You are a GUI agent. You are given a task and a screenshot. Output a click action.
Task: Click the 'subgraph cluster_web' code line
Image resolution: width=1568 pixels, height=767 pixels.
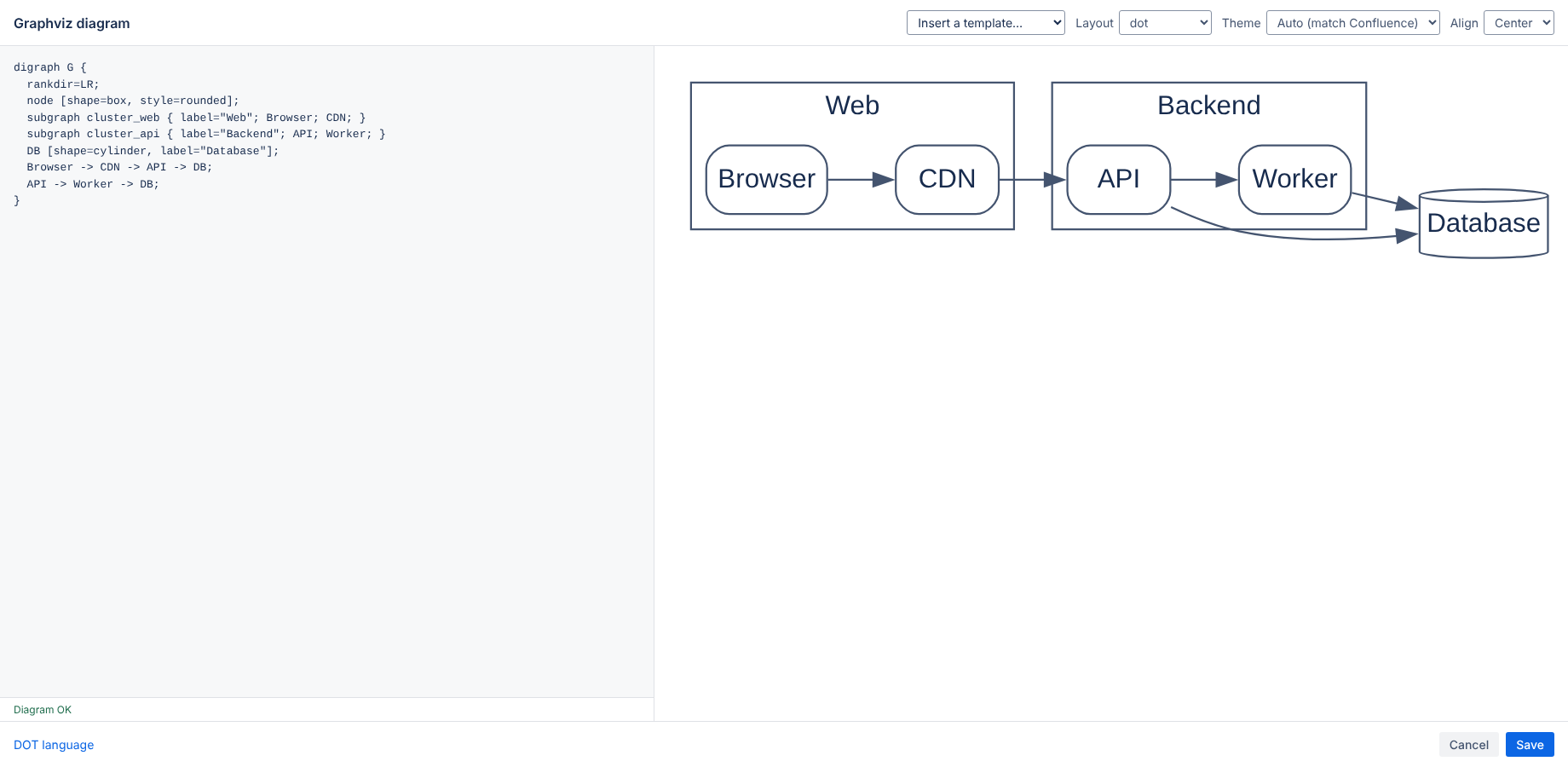point(196,118)
